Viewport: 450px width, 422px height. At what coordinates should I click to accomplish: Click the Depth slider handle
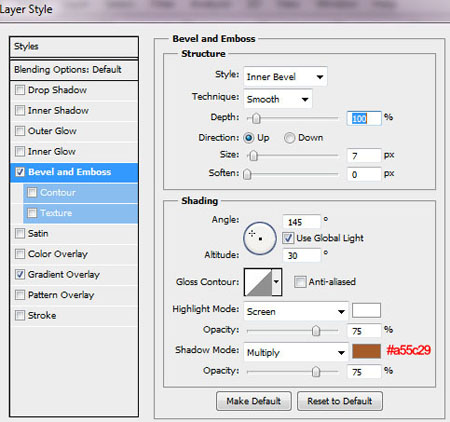click(256, 118)
